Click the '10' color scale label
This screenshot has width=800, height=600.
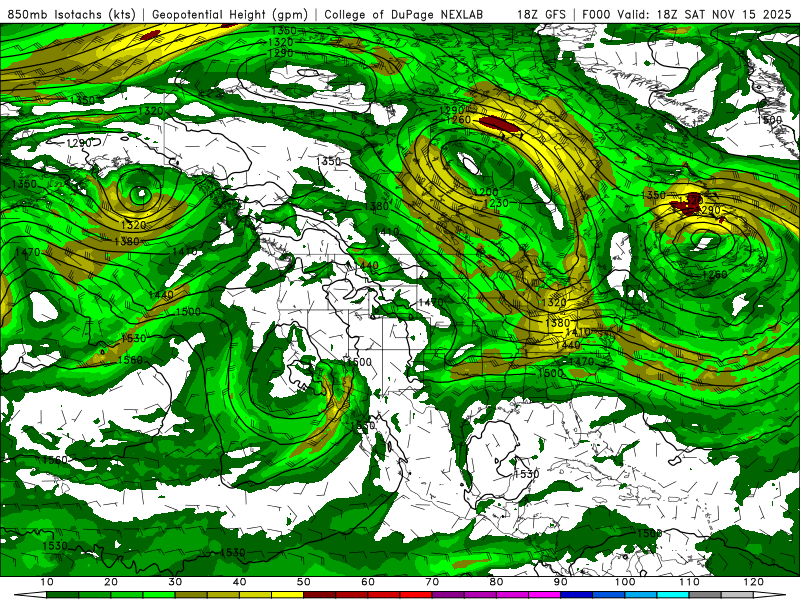(x=46, y=582)
